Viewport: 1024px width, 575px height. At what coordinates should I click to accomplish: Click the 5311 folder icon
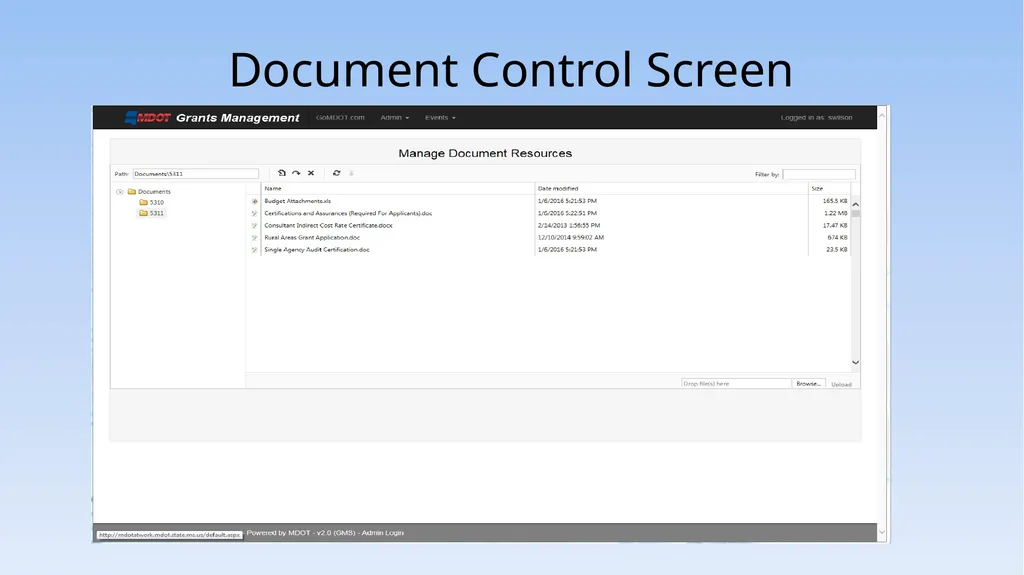point(143,213)
